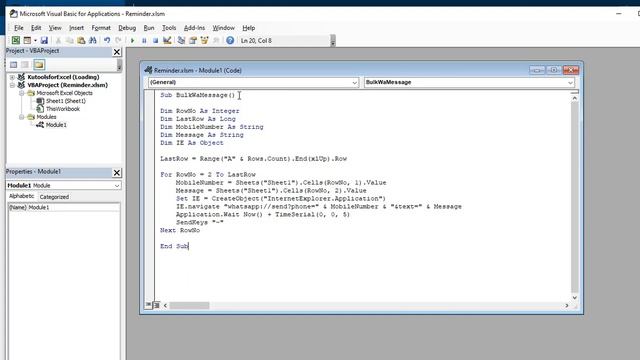The image size is (640, 360).
Task: Close the Project - VBAProject pane
Action: pyautogui.click(x=117, y=52)
